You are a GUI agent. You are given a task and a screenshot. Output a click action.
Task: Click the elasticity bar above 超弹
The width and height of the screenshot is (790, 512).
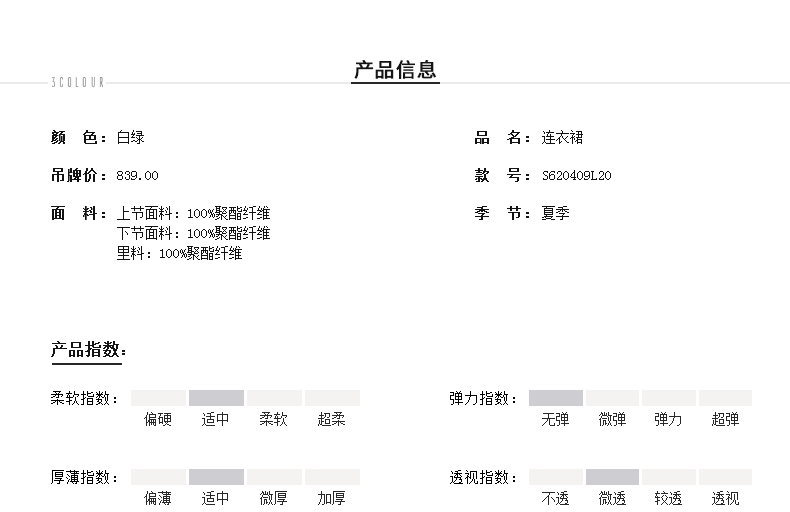click(x=726, y=398)
